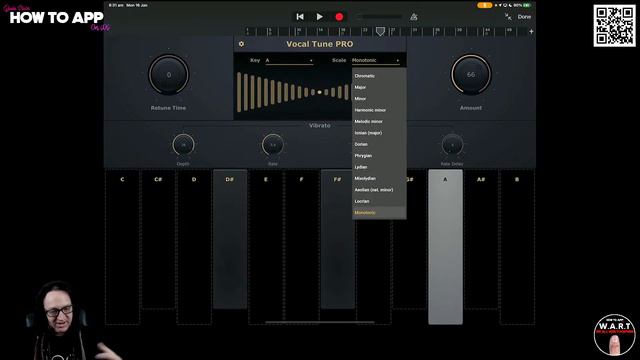The width and height of the screenshot is (640, 360).
Task: Click the vibrato Depth knob
Action: pos(183,145)
